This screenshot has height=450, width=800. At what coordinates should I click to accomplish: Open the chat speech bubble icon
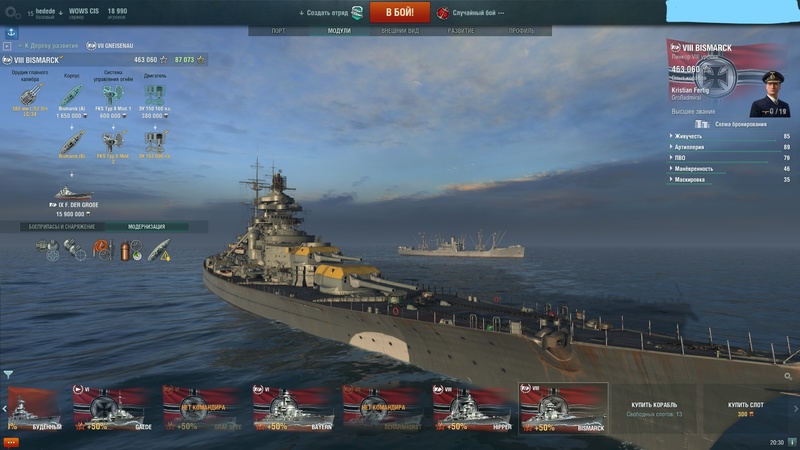[11, 442]
